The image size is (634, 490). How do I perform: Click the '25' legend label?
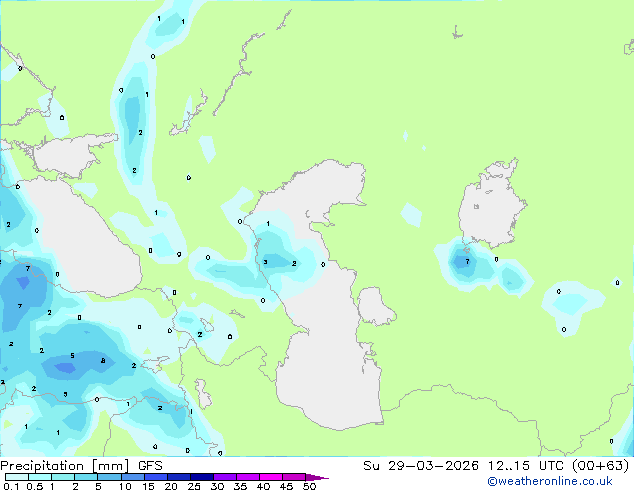(x=194, y=486)
